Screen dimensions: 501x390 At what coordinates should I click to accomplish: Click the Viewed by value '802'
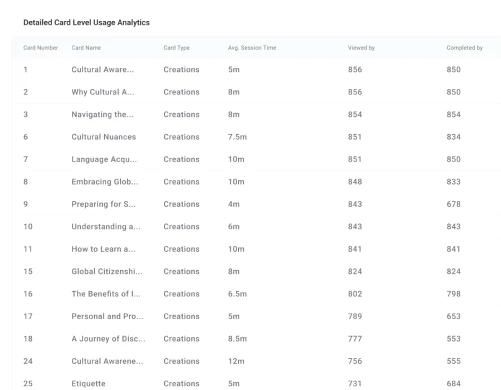point(355,294)
